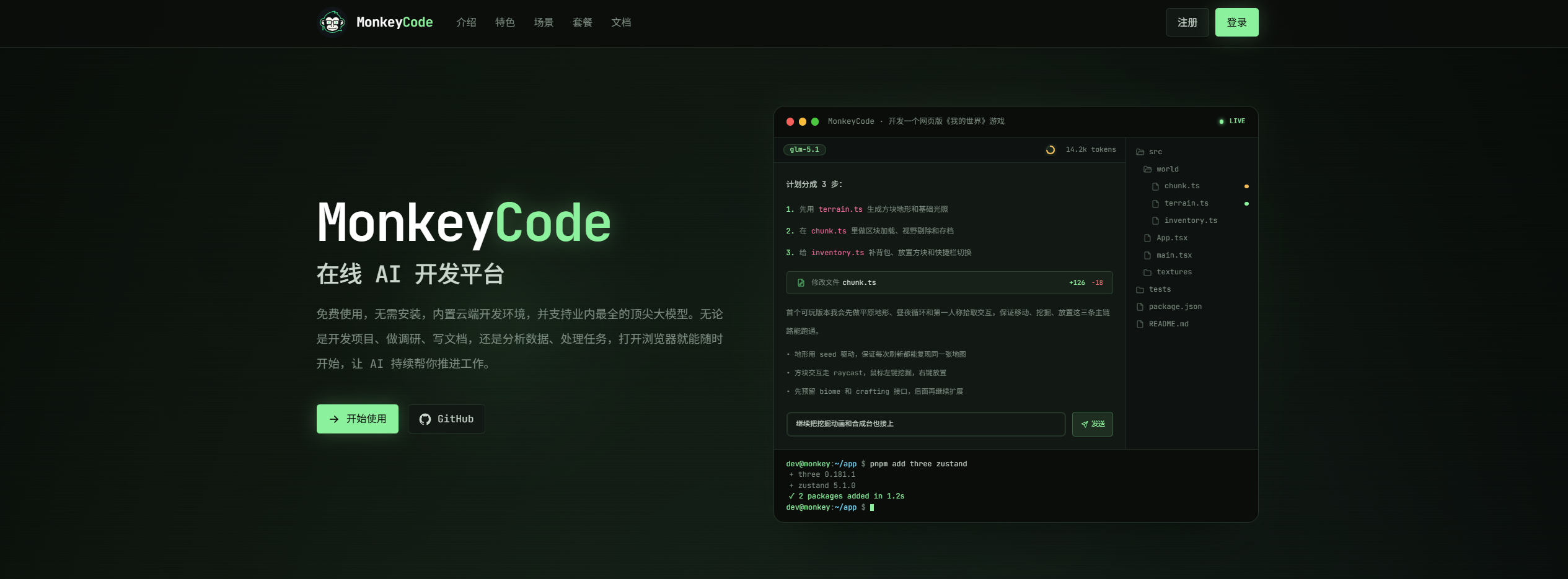The image size is (1568, 579).
Task: Click the terminal cursor on the last prompt
Action: click(x=872, y=507)
